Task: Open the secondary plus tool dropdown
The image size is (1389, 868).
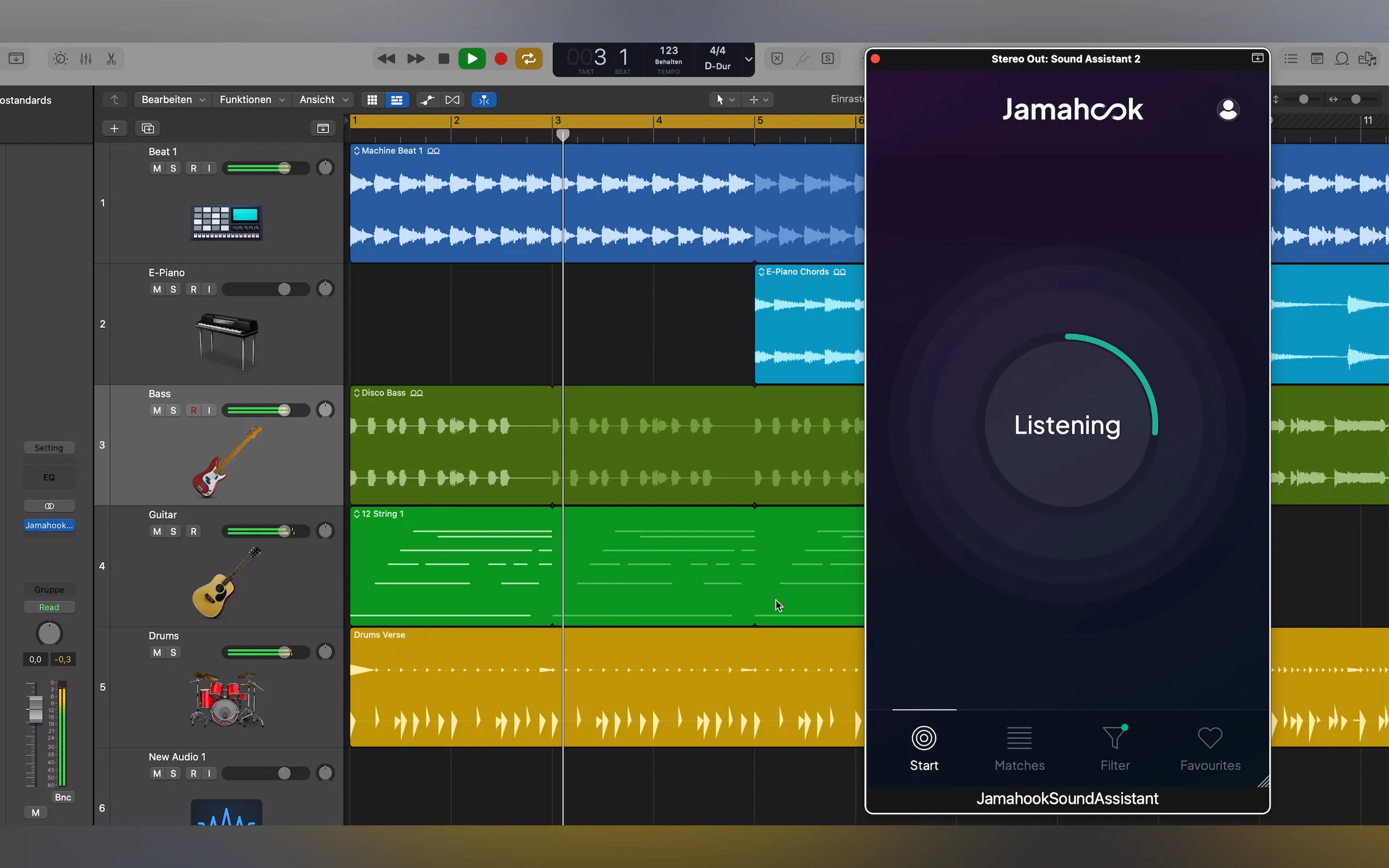Action: (x=758, y=100)
